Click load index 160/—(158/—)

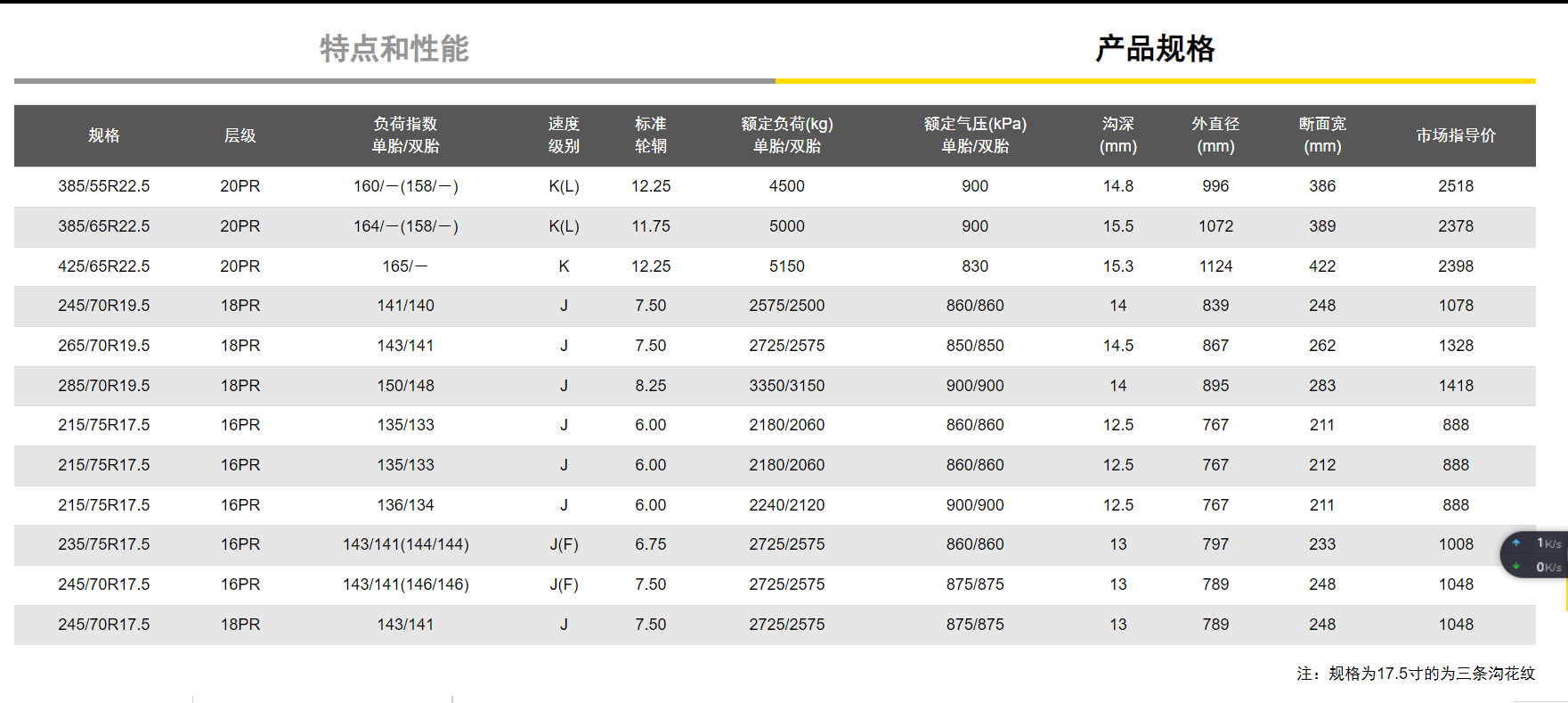406,186
